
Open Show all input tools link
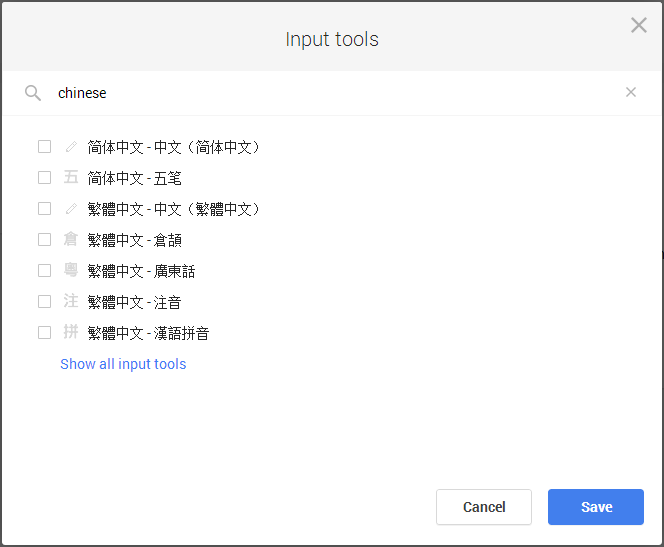[x=123, y=364]
